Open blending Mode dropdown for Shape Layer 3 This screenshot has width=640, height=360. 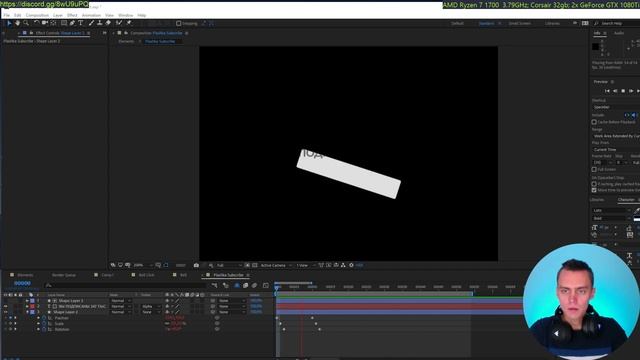[120, 301]
